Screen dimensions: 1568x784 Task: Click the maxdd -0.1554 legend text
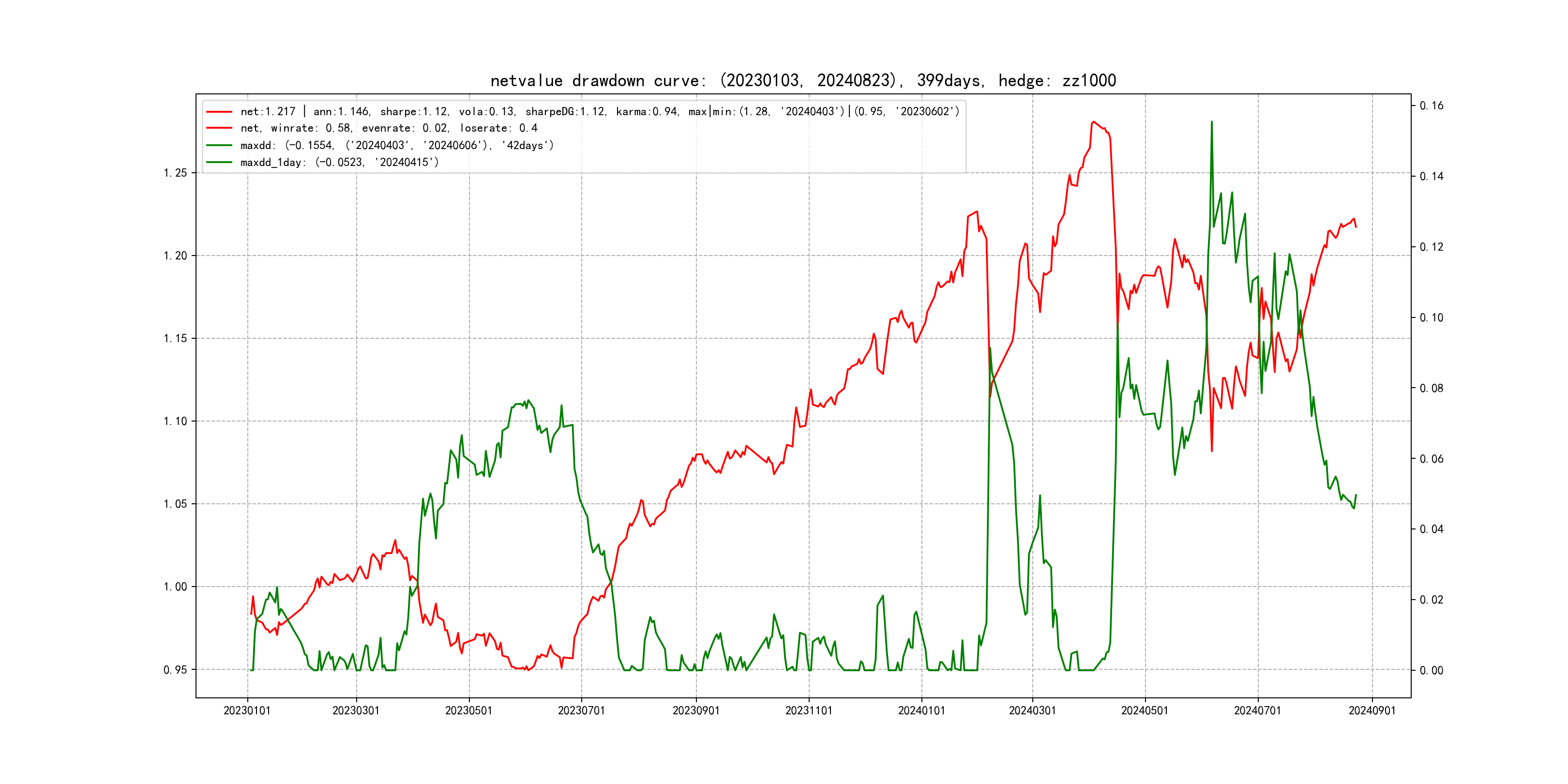397,146
